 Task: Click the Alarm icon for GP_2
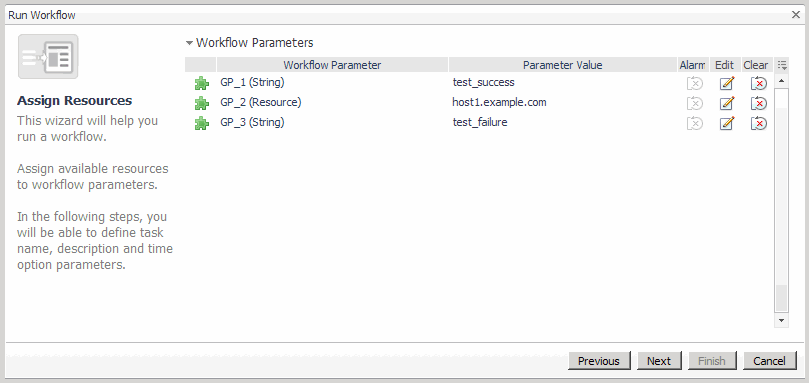[x=694, y=103]
